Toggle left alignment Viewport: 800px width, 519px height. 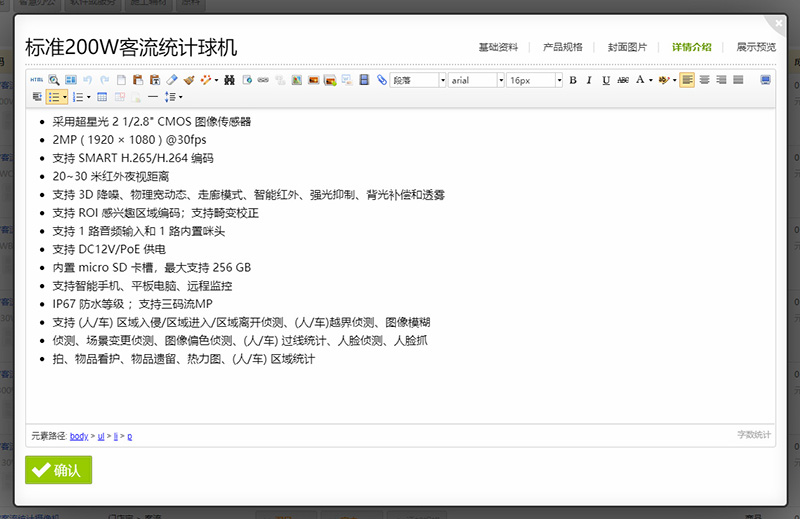(687, 80)
